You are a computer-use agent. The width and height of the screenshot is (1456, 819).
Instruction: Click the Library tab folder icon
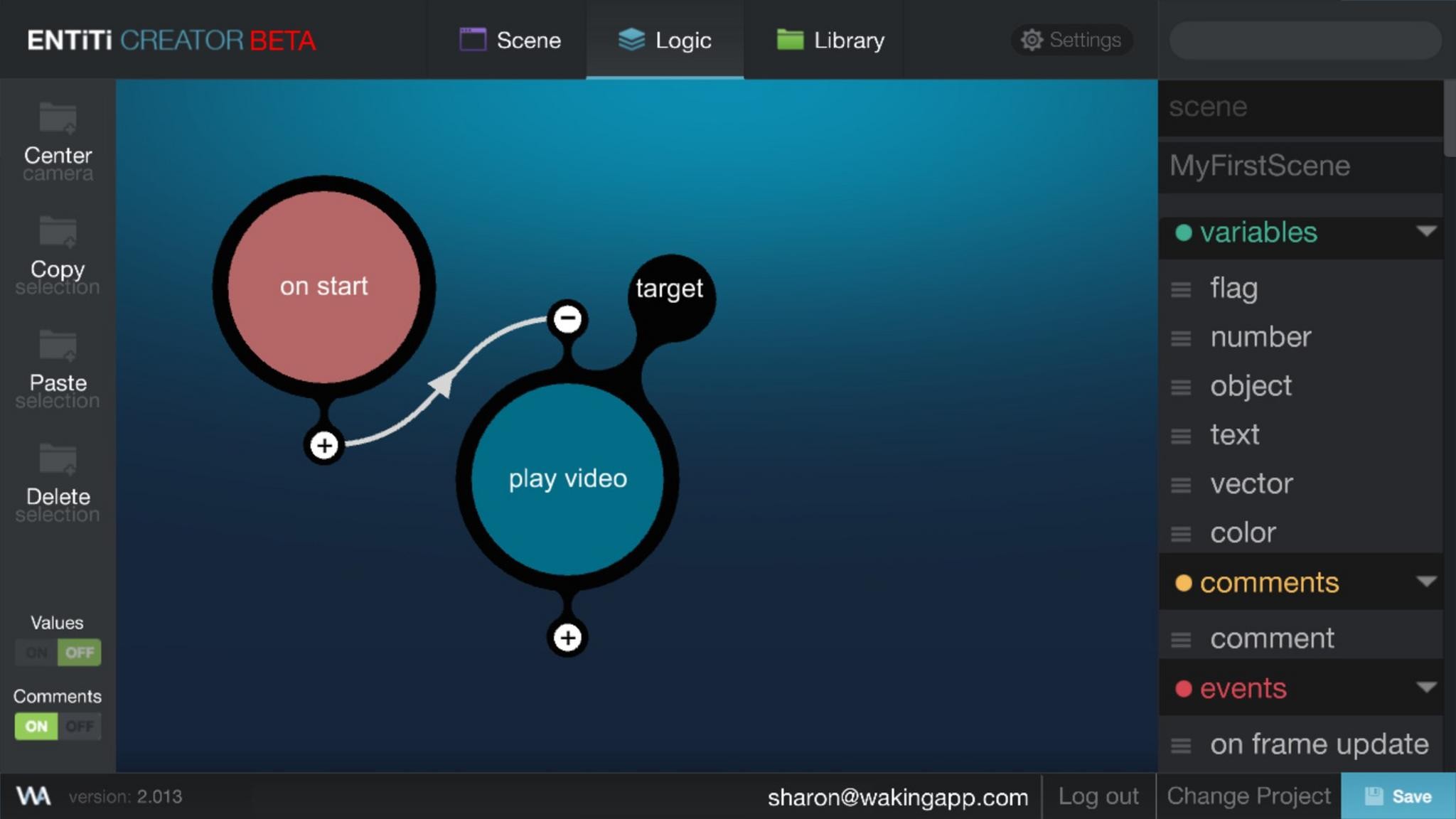pos(790,39)
